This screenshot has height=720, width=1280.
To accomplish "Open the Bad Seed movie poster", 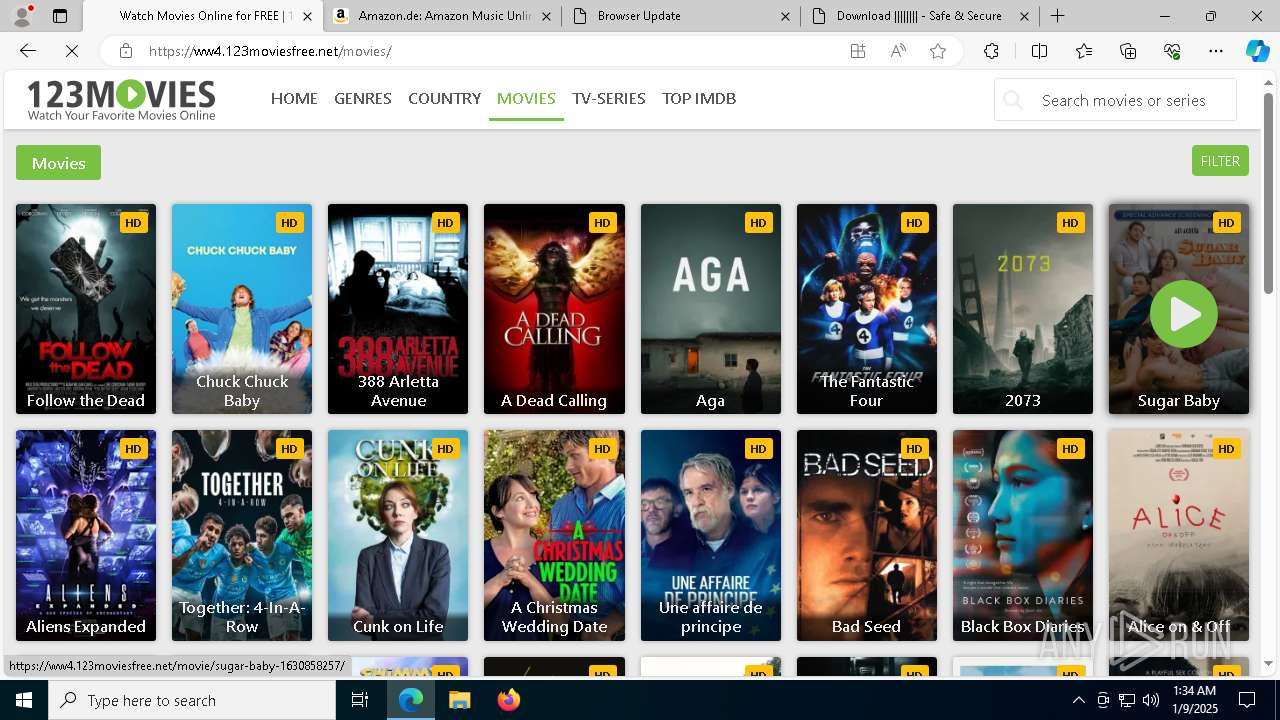I will click(867, 535).
